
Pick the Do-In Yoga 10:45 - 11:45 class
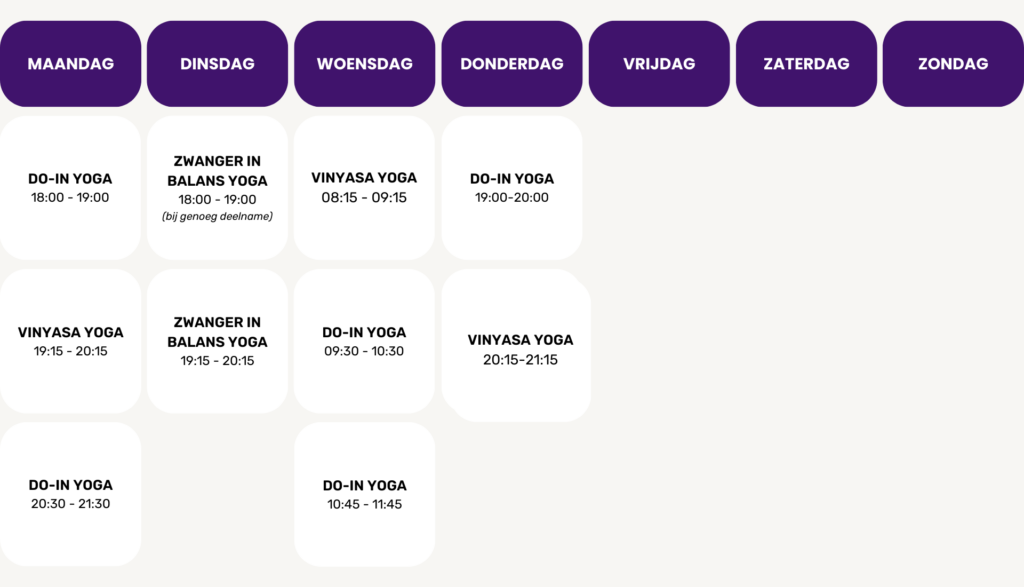(x=364, y=494)
